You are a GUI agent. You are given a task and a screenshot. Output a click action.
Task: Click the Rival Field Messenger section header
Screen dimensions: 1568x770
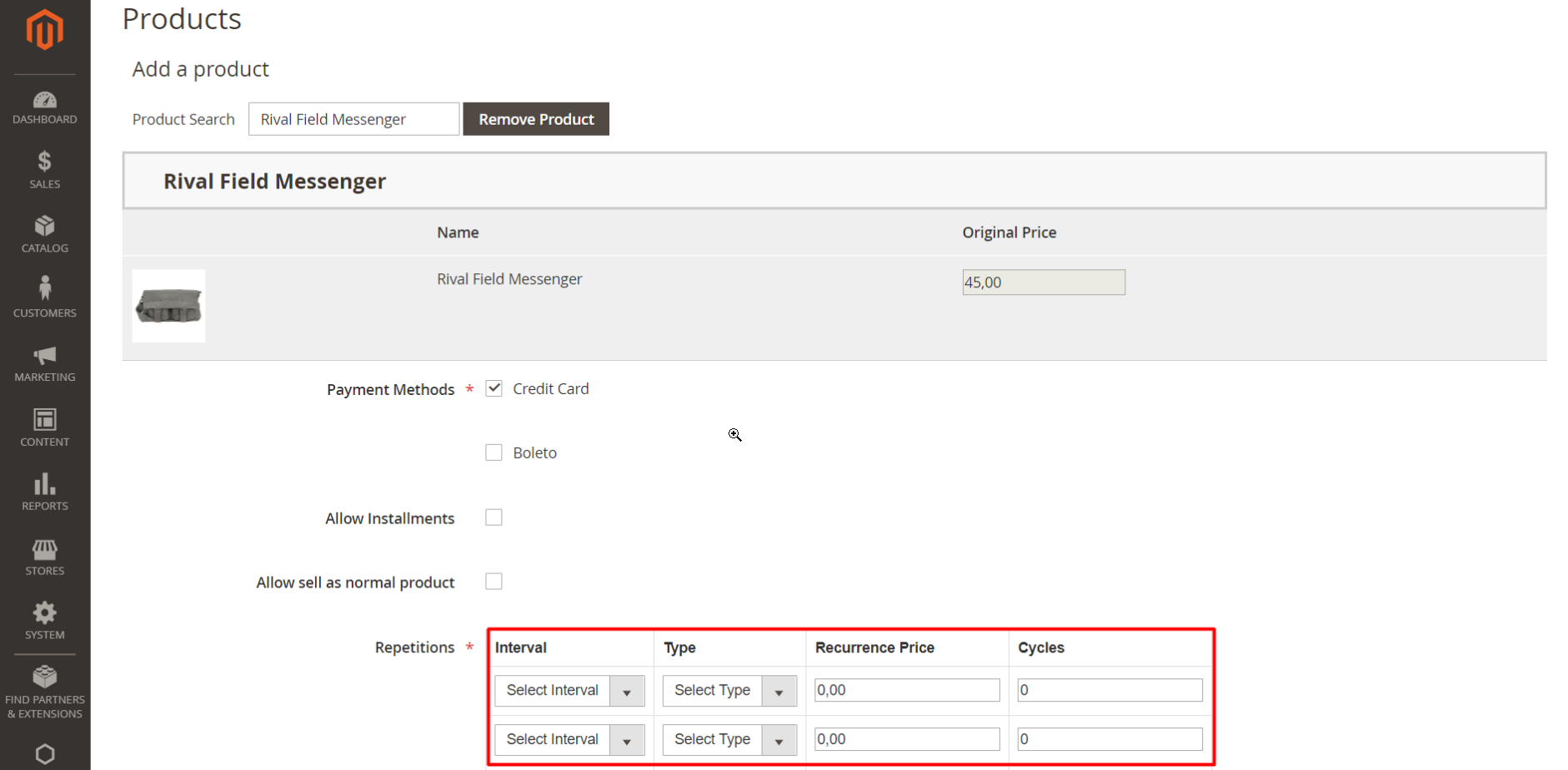pyautogui.click(x=834, y=181)
